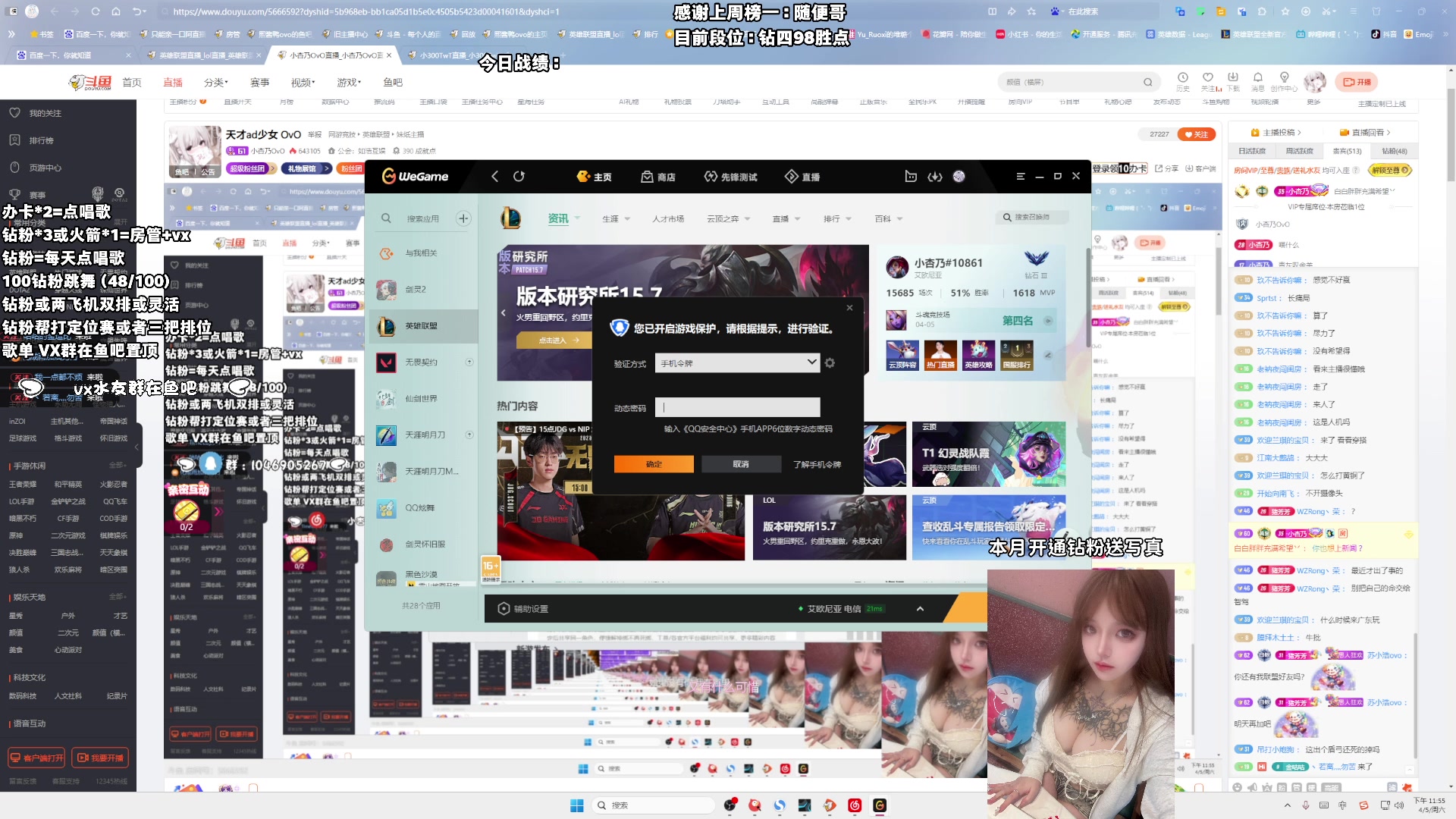Open WeGame download manager icon
Image resolution: width=1456 pixels, height=819 pixels.
tap(935, 176)
